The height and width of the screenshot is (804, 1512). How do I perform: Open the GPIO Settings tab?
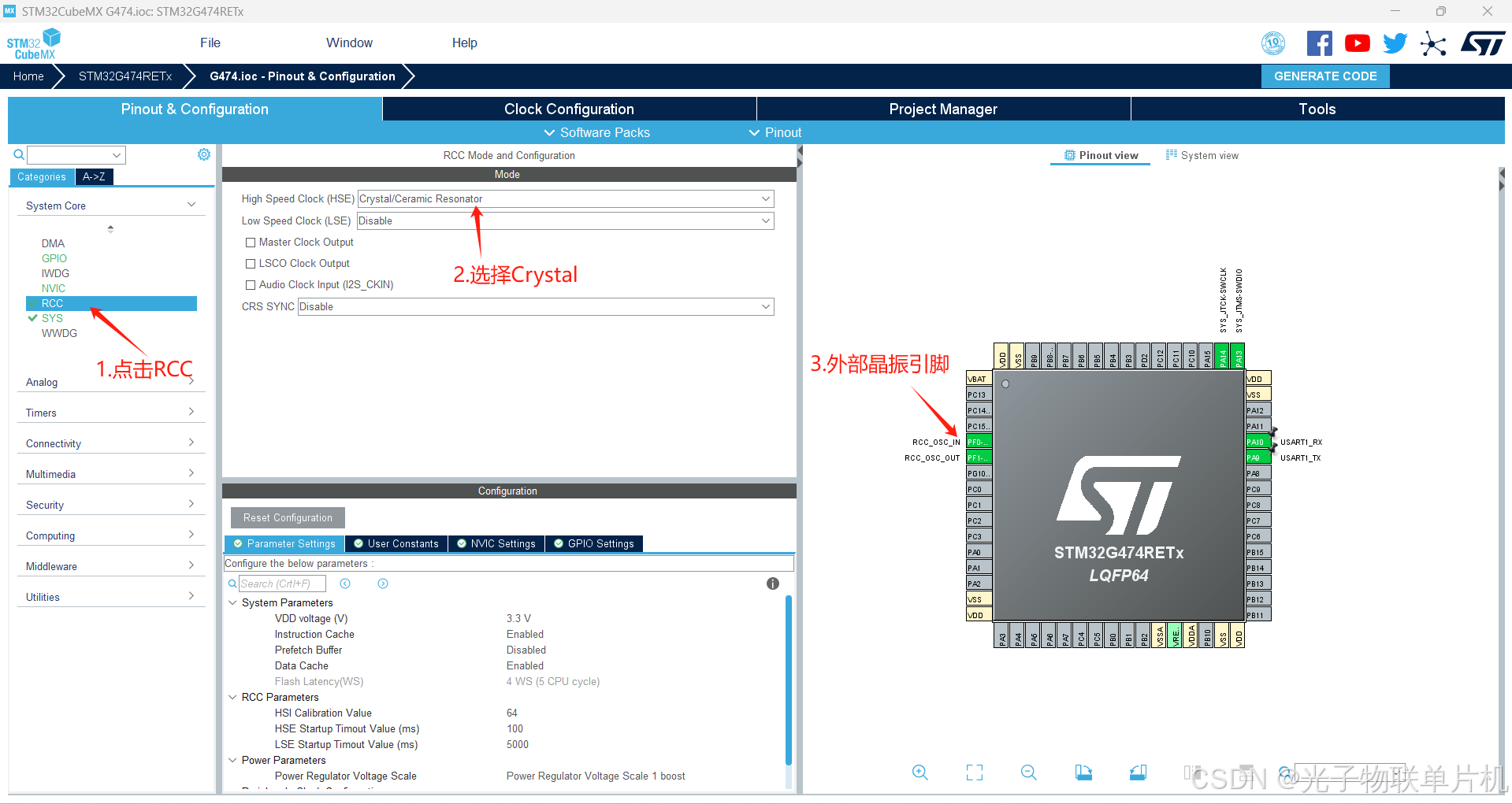[594, 543]
